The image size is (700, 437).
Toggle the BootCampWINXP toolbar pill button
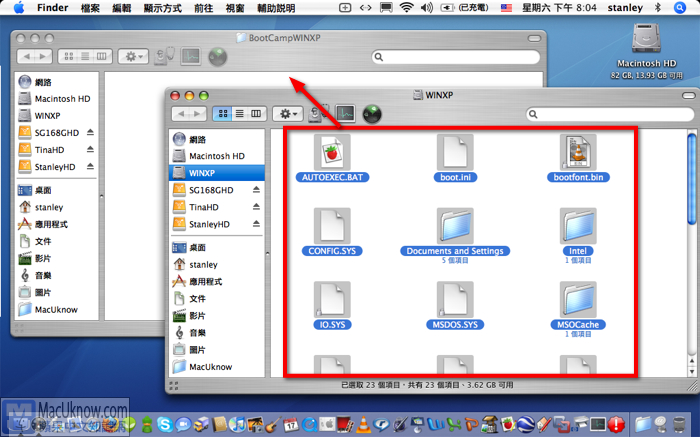pyautogui.click(x=534, y=38)
